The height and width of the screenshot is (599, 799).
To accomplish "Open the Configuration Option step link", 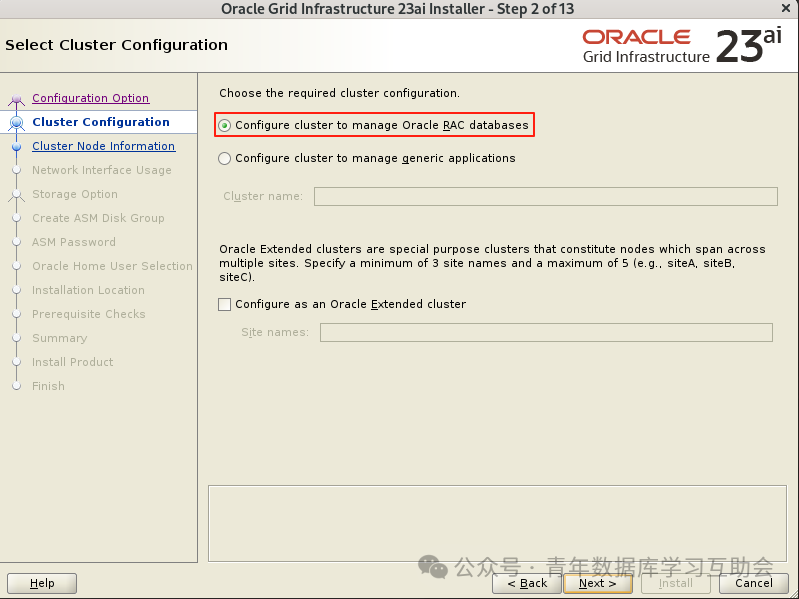I will tap(91, 98).
